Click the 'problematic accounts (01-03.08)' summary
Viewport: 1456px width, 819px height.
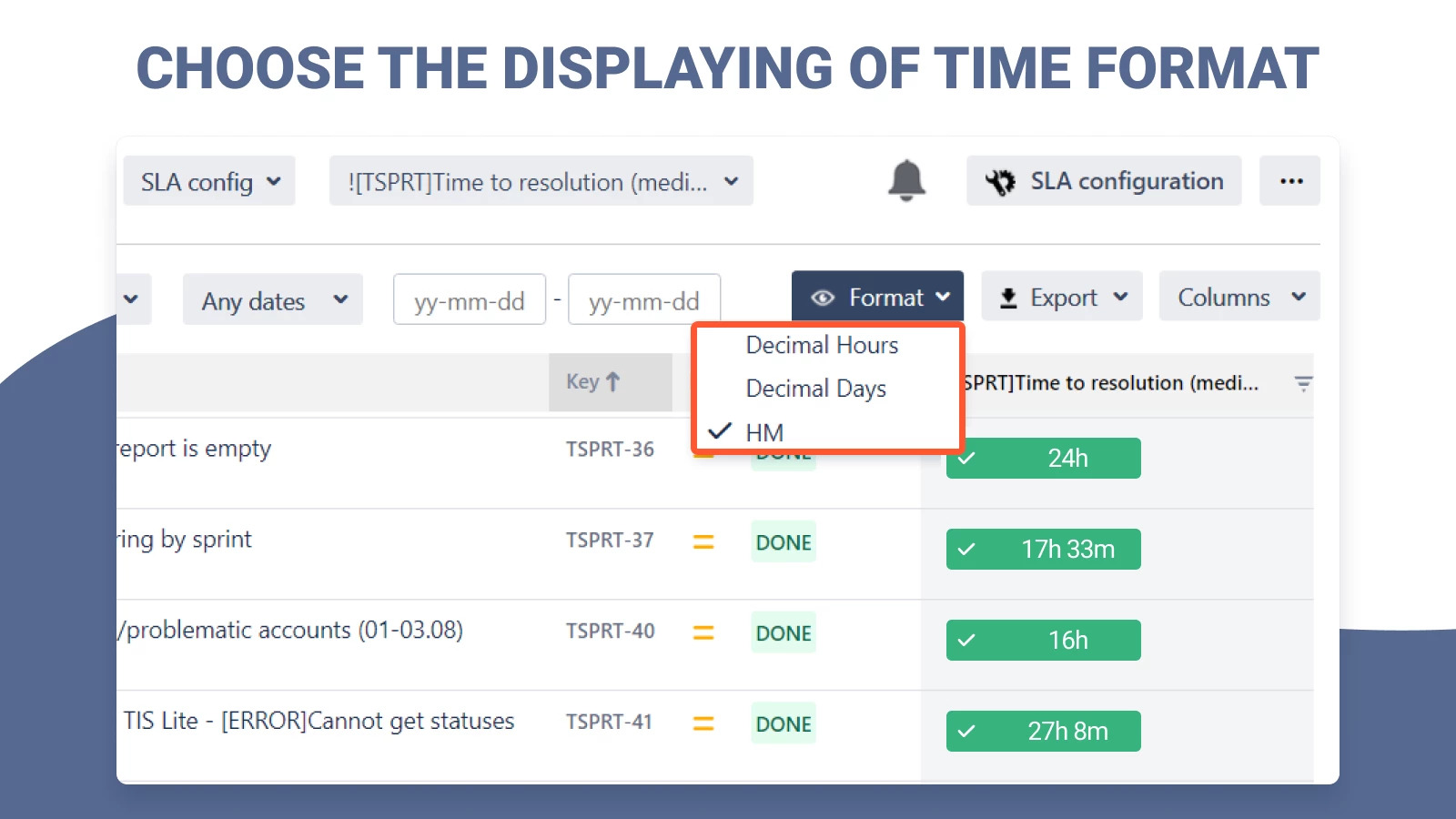tap(290, 631)
